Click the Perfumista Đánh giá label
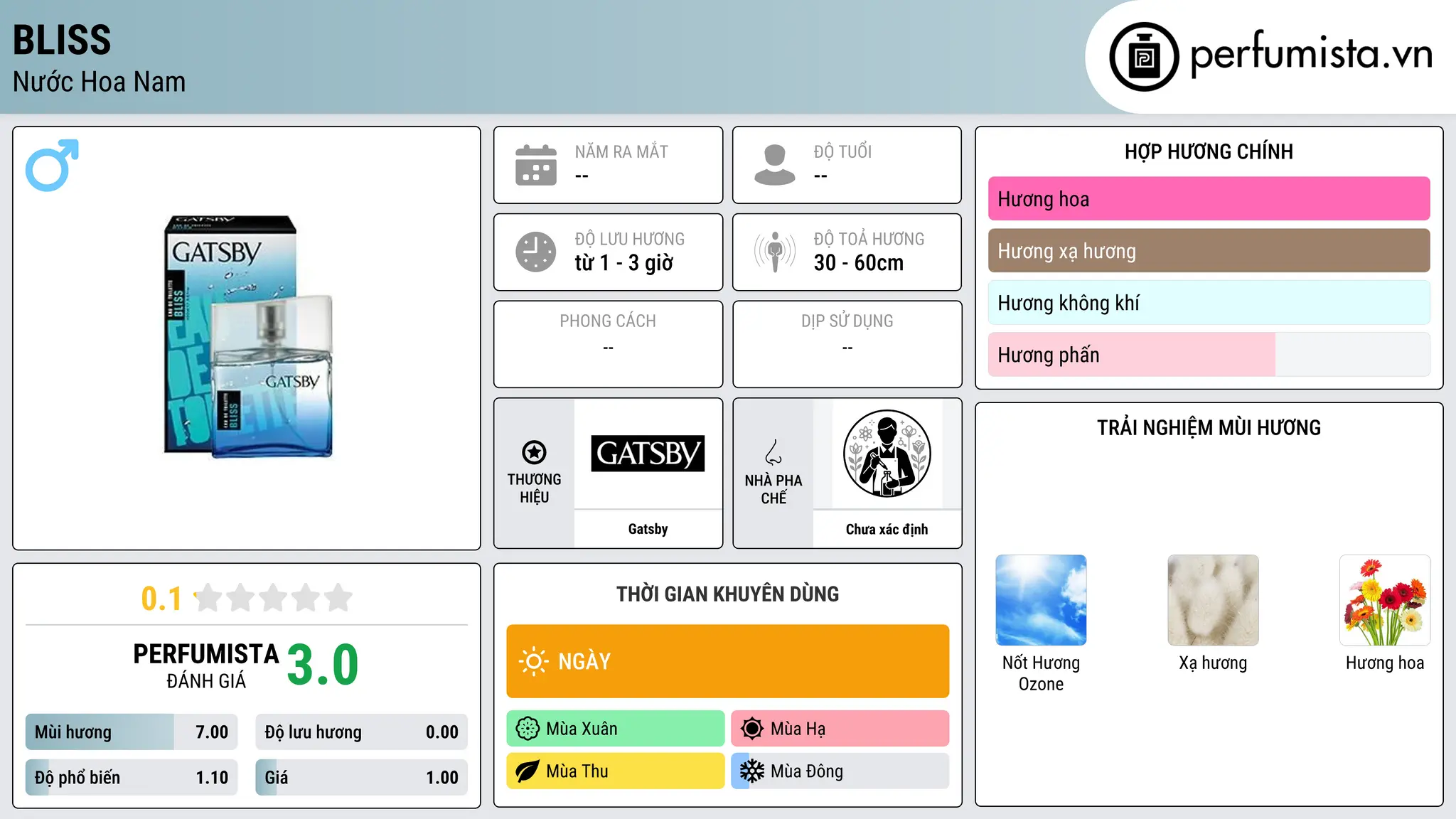This screenshot has width=1456, height=819. (206, 665)
